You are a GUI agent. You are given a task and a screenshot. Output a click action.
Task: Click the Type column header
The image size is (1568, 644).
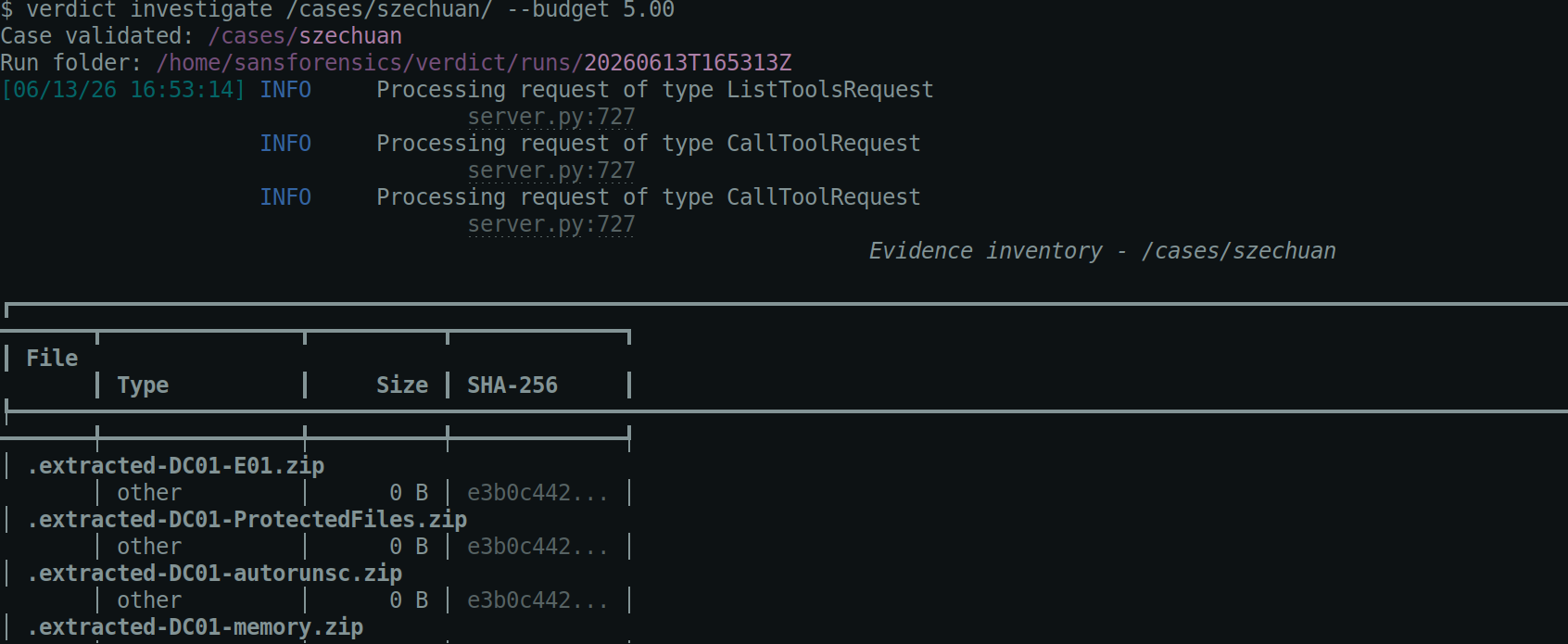tap(143, 385)
